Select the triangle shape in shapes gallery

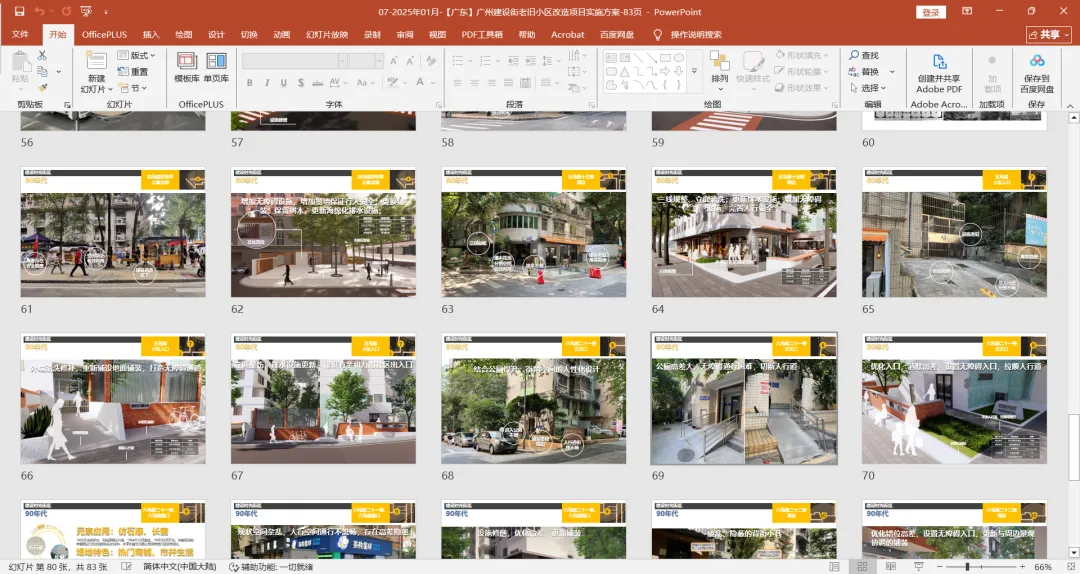[624, 72]
